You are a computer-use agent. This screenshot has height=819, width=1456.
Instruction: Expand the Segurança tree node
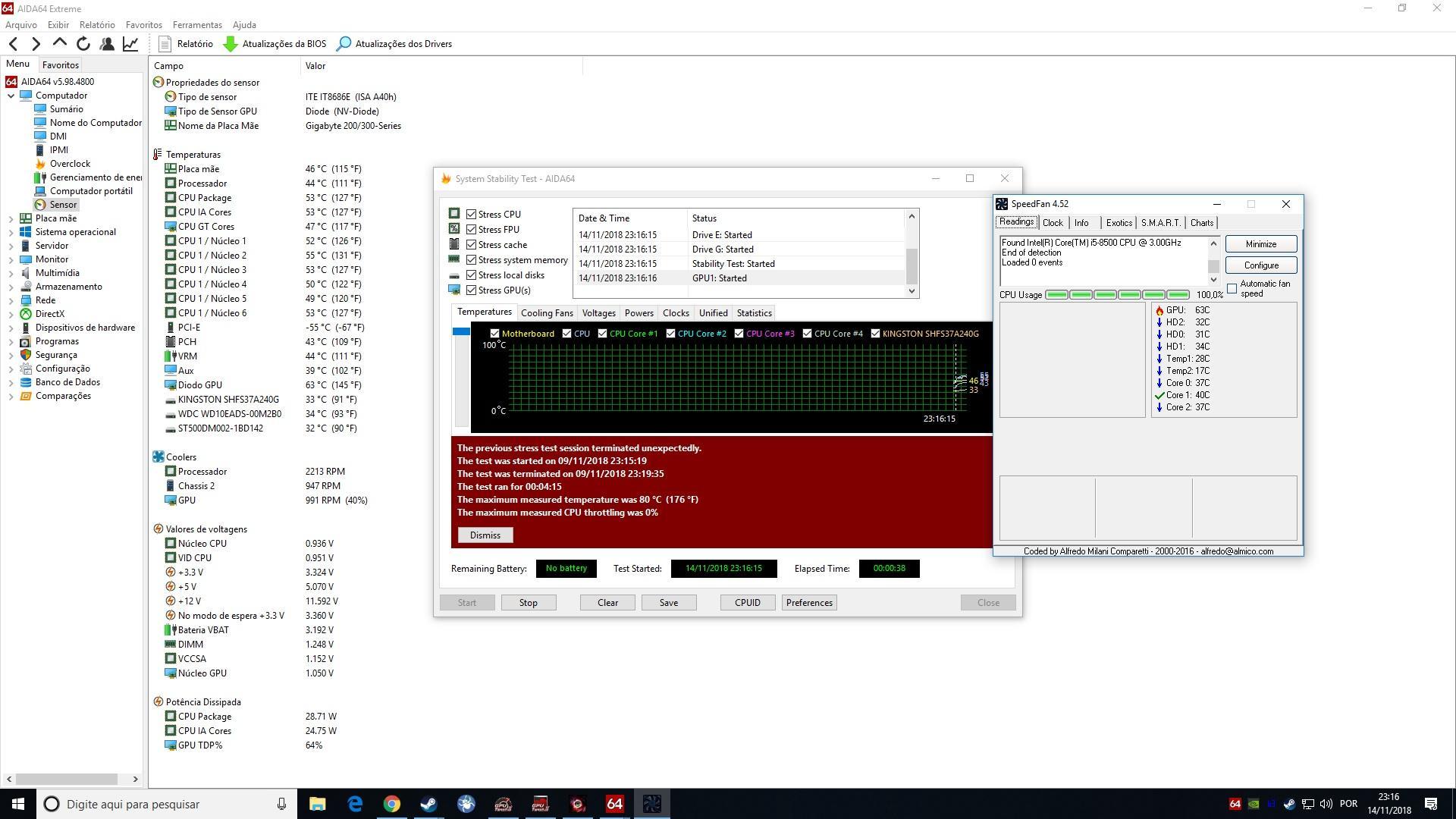[x=11, y=355]
